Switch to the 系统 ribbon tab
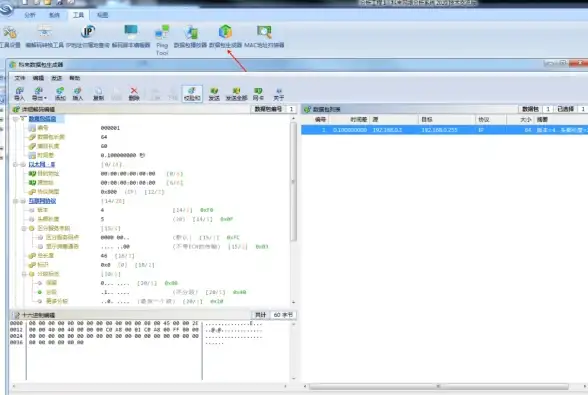This screenshot has height=395, width=588. [54, 15]
